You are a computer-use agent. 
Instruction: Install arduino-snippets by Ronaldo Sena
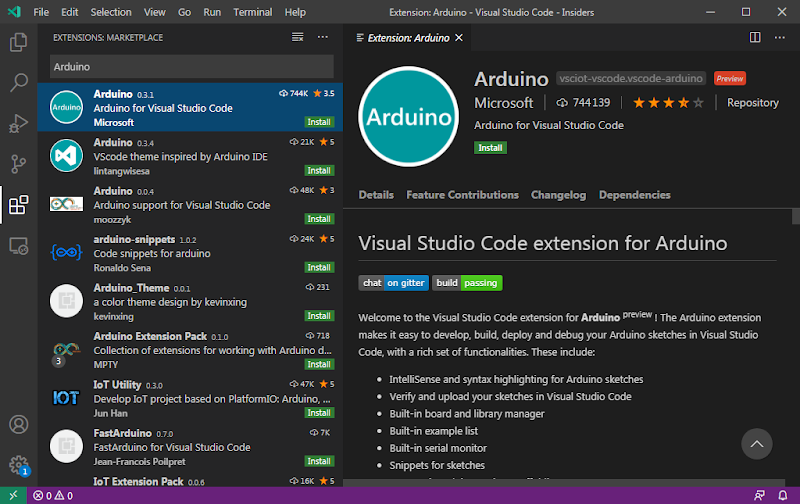319,267
